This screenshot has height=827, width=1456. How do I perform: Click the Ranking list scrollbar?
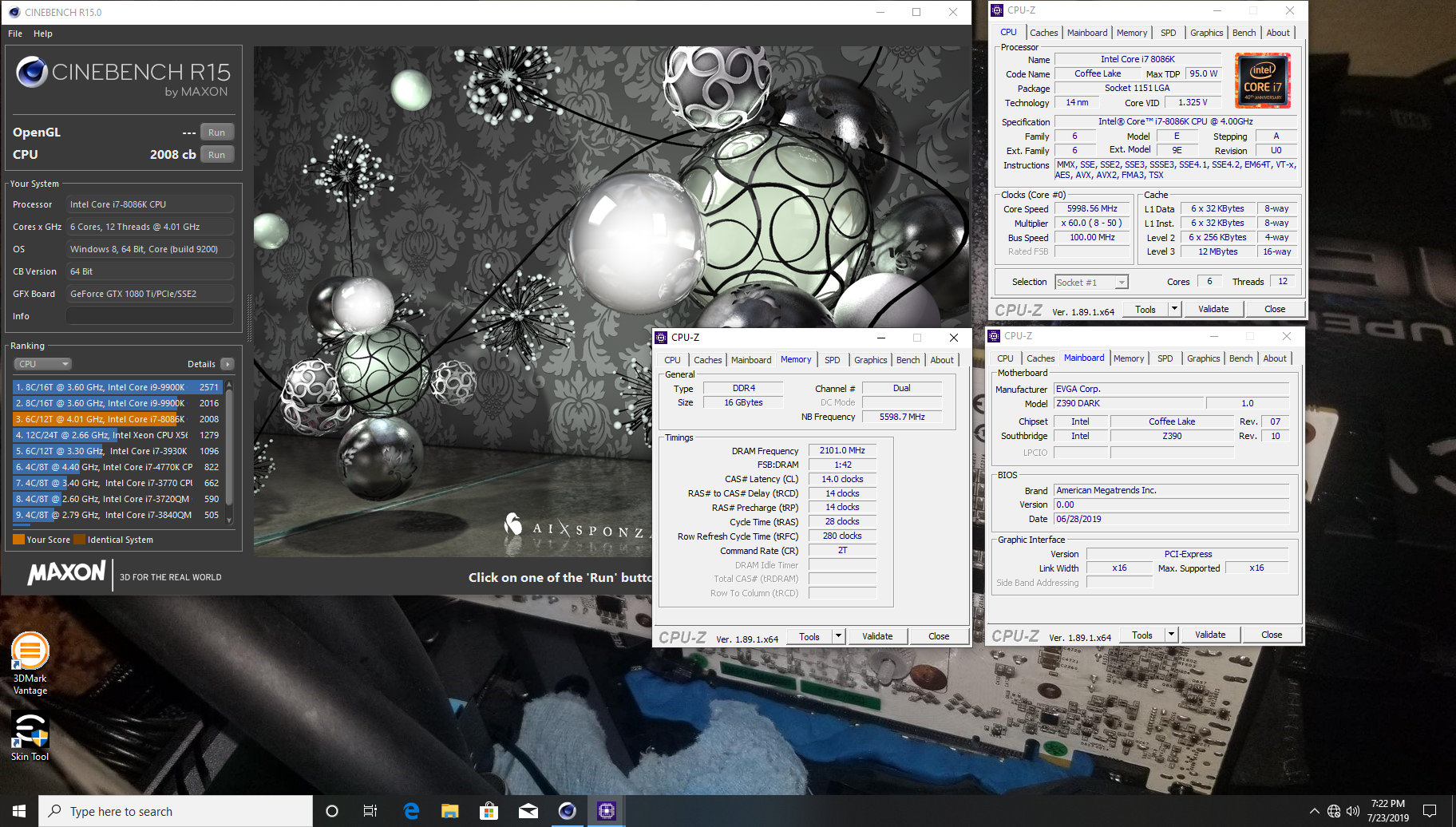pyautogui.click(x=229, y=451)
